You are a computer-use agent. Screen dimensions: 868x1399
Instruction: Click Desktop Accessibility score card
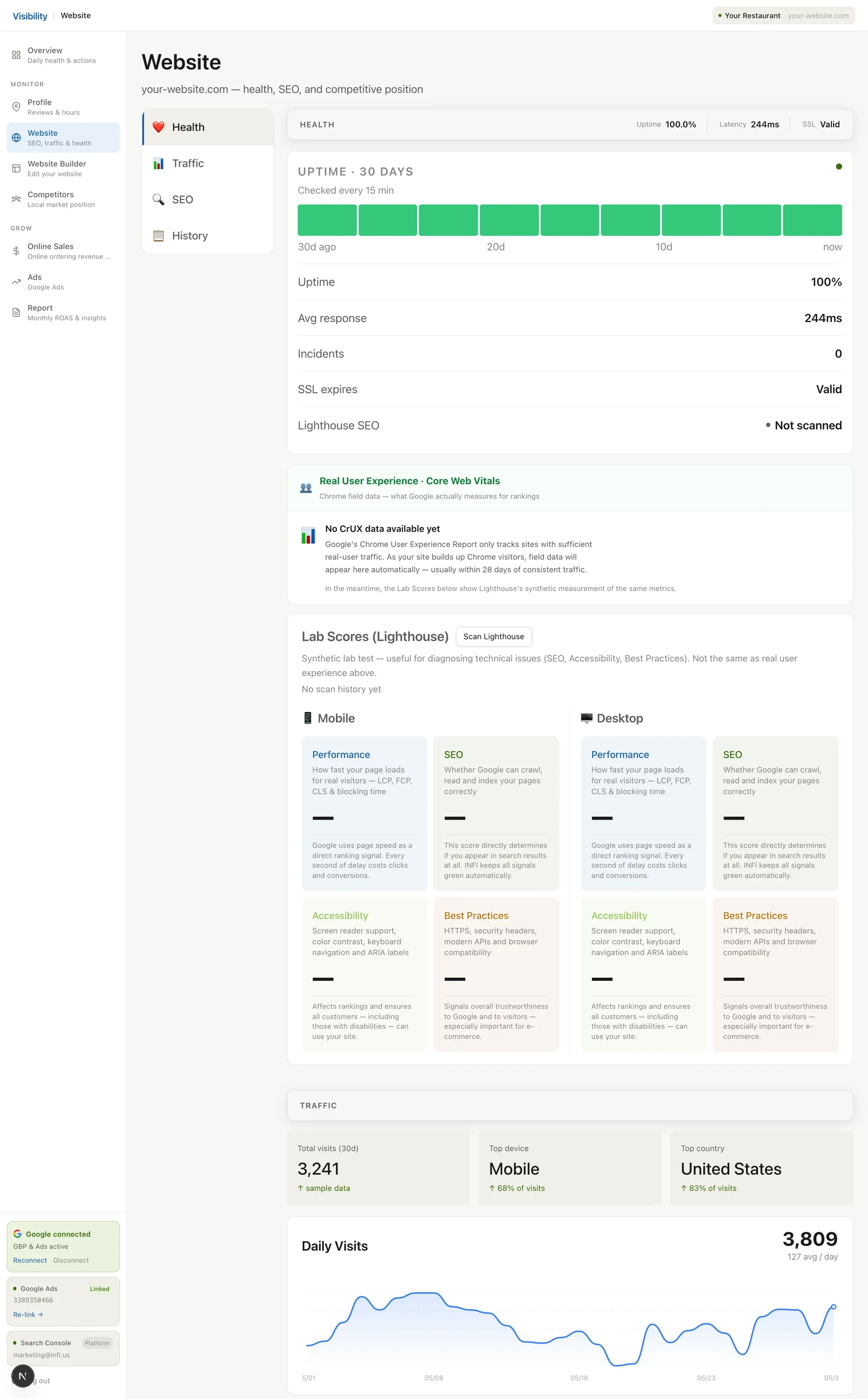[x=644, y=975]
